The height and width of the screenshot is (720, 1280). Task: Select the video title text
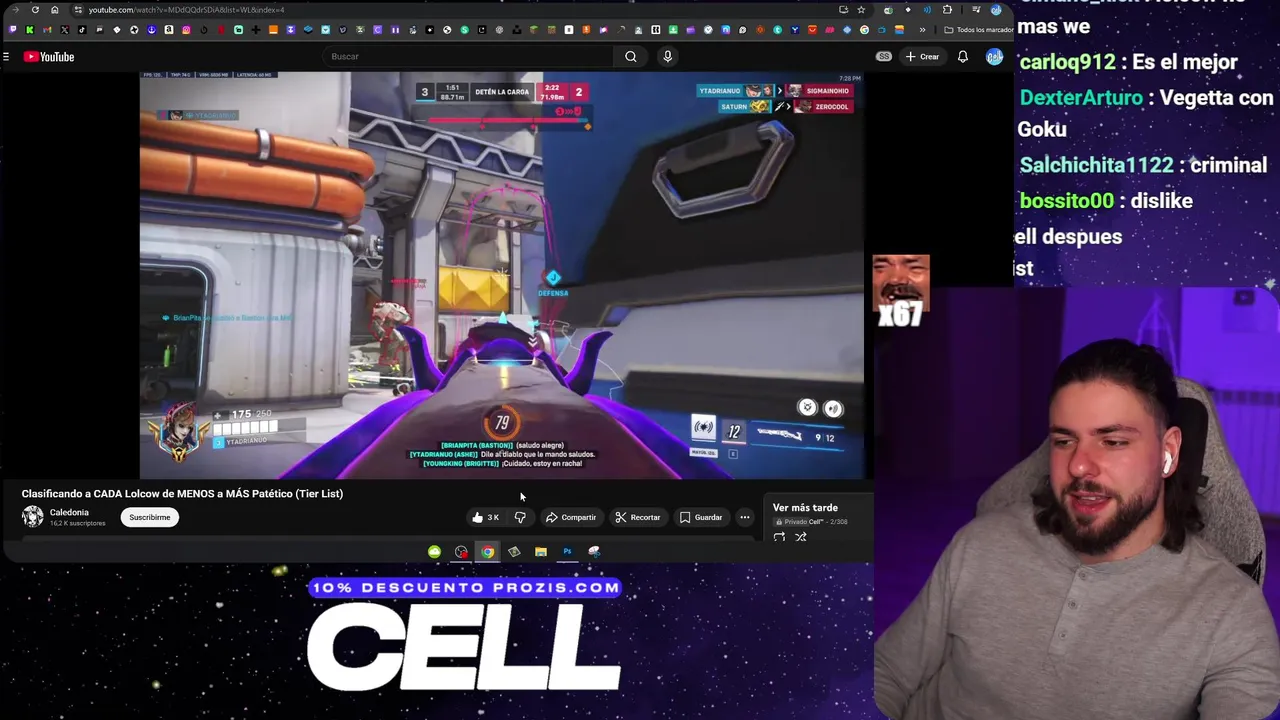182,493
